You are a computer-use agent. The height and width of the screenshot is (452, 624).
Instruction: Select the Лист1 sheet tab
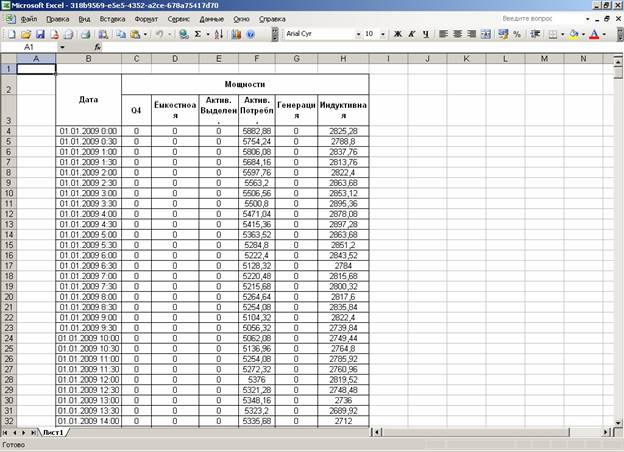[x=53, y=432]
